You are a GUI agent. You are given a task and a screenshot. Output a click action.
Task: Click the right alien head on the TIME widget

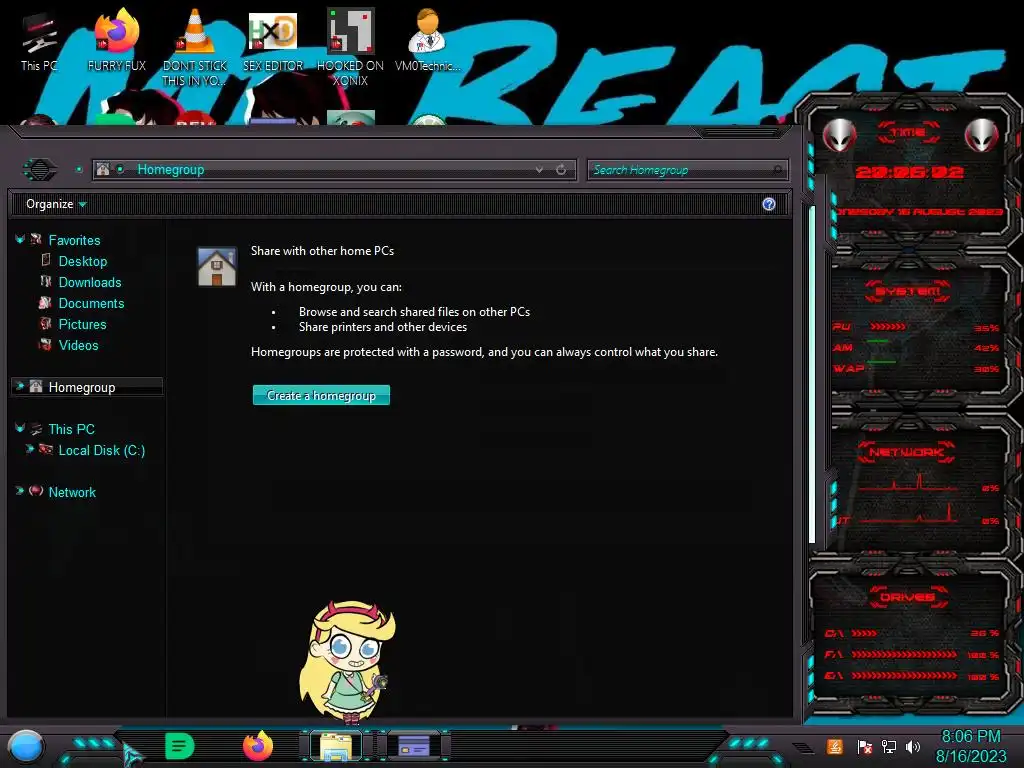981,136
